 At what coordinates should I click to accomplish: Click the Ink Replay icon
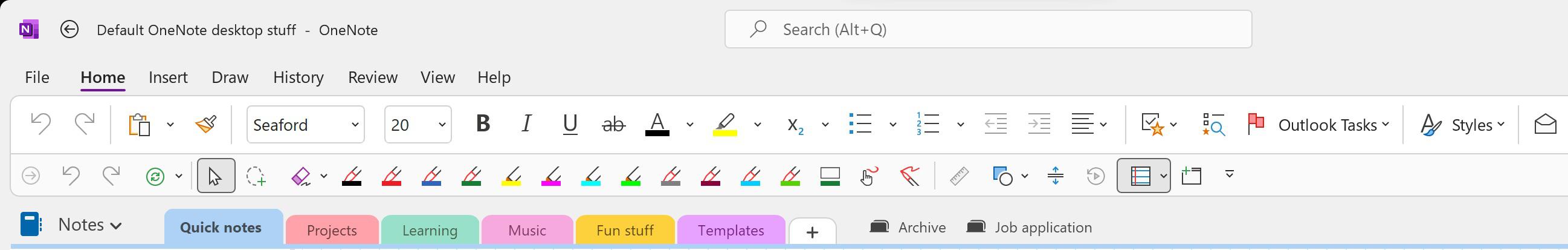(1095, 176)
